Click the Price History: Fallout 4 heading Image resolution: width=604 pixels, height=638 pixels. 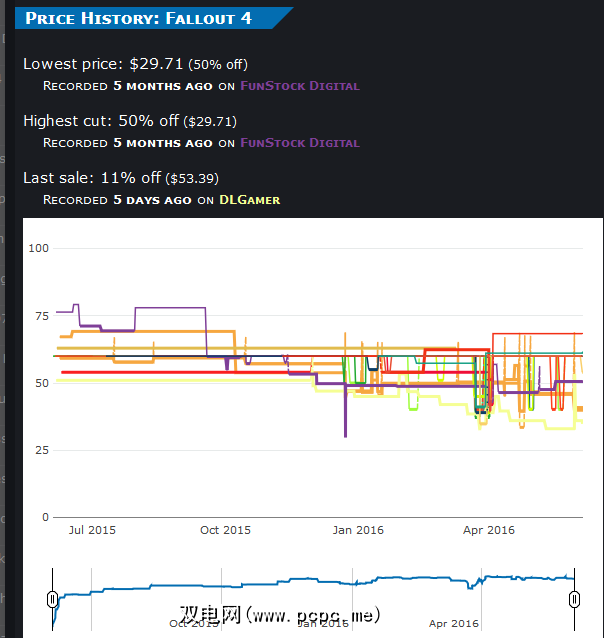tap(138, 18)
